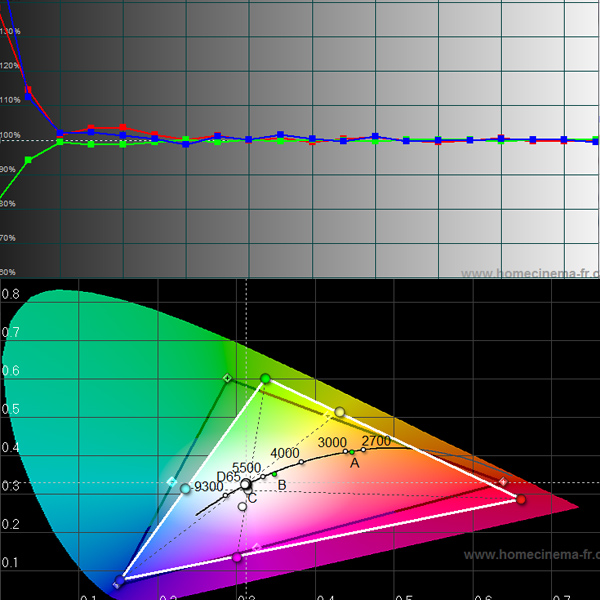Click the illuminant B label

282,485
